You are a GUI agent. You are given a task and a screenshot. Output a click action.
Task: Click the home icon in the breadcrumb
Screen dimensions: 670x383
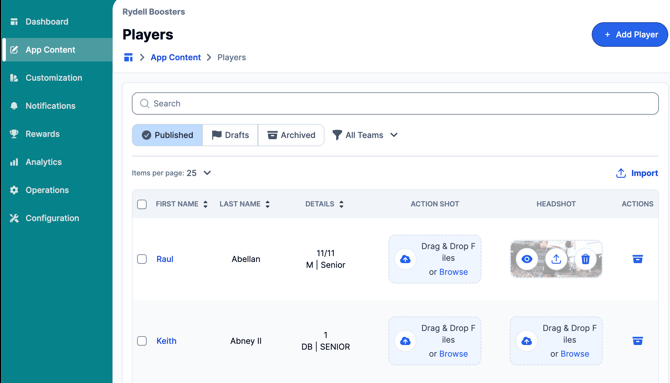128,57
